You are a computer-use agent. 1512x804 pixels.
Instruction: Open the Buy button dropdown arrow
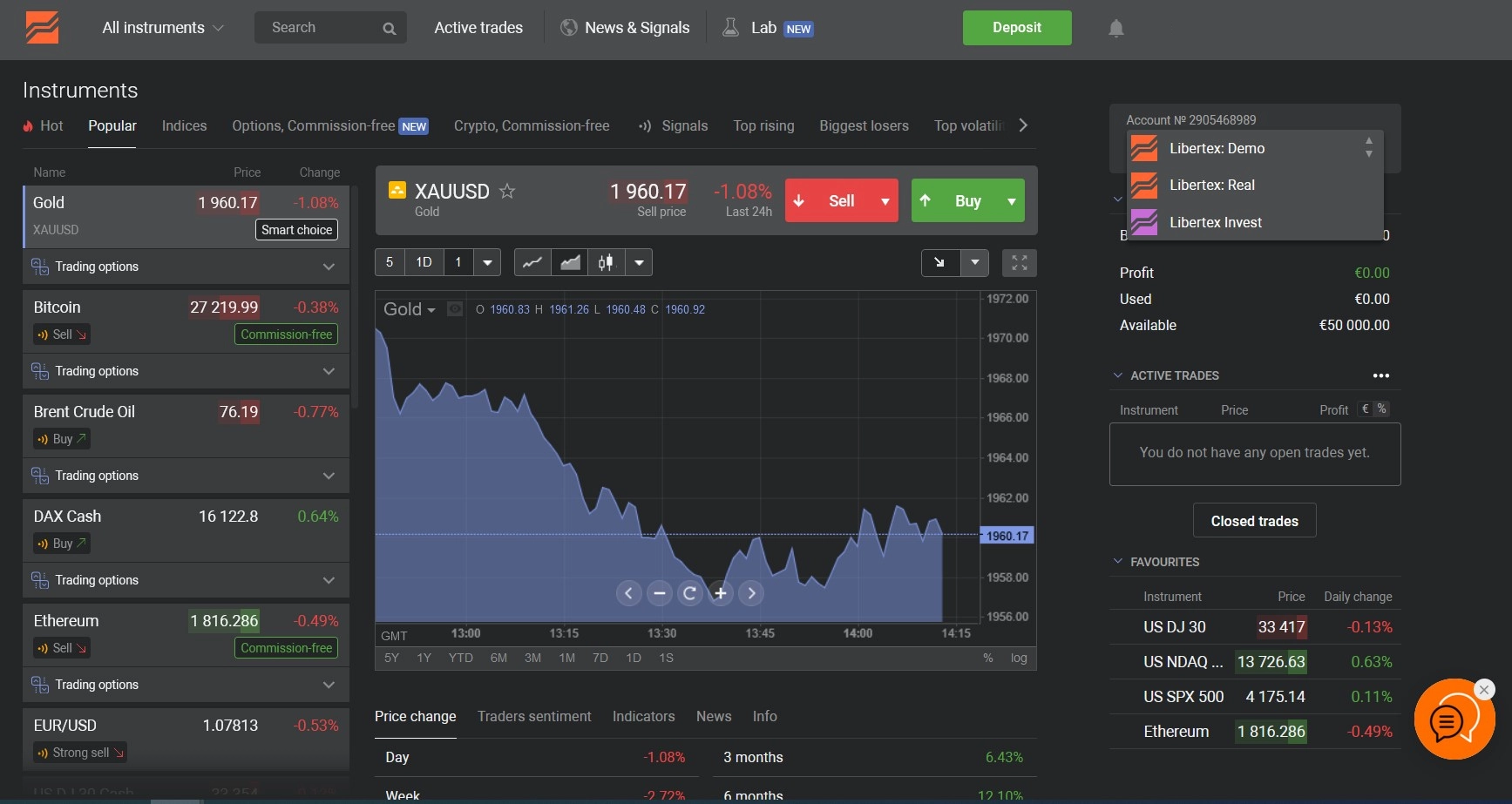click(1011, 201)
